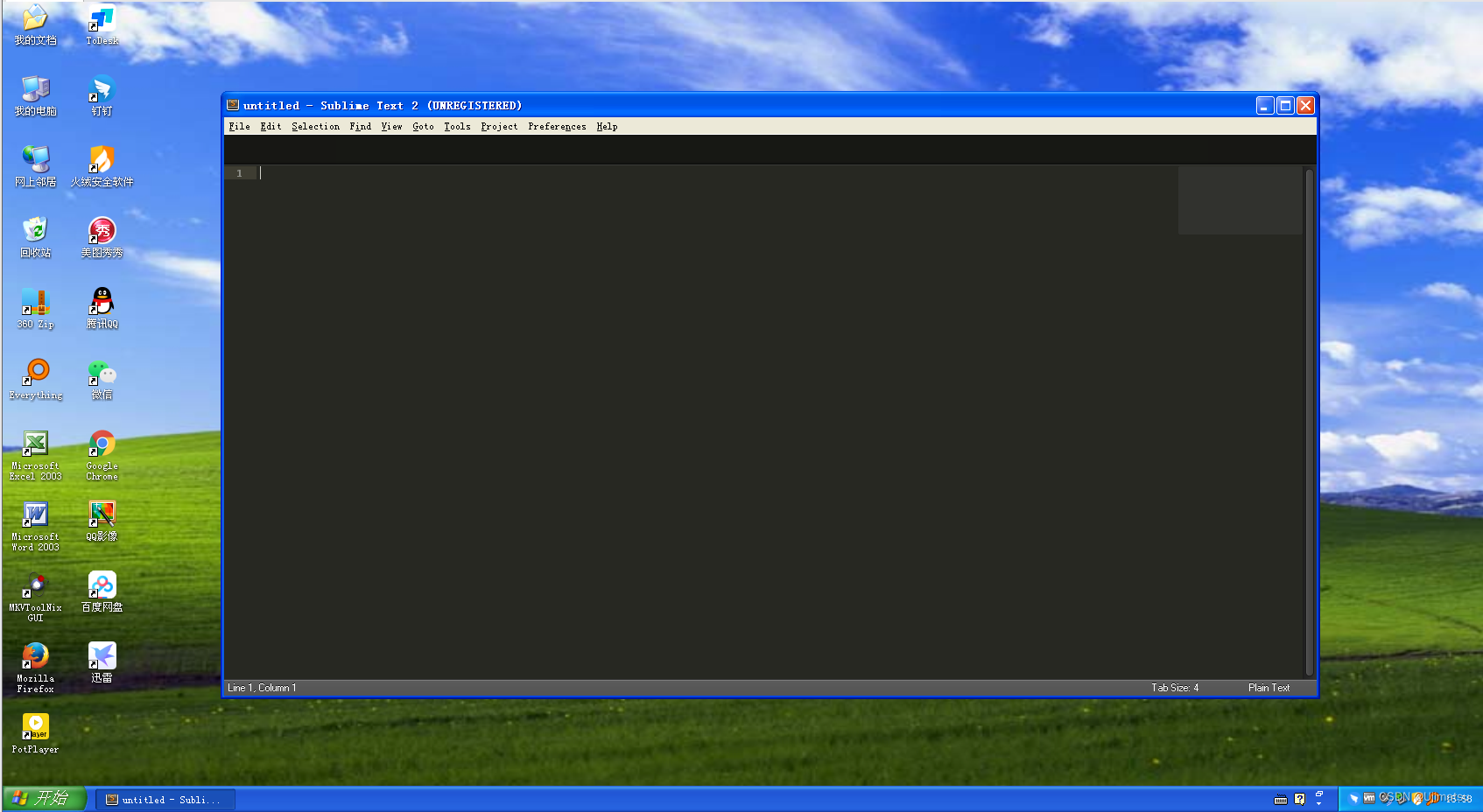Close the Sublime Text window
The width and height of the screenshot is (1483, 812).
1305,106
